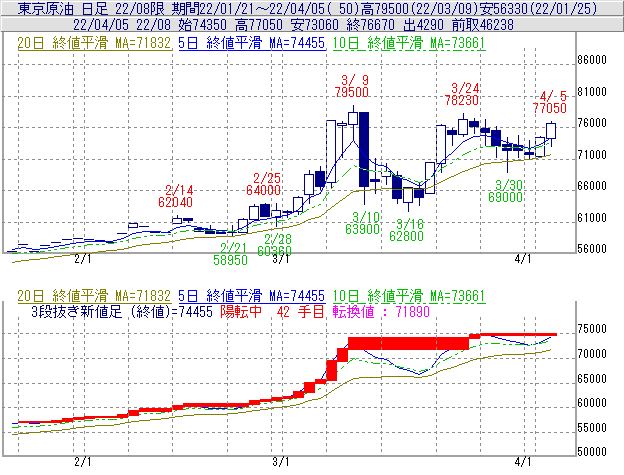
Task: Click the 始74350 opening price
Action: point(203,25)
